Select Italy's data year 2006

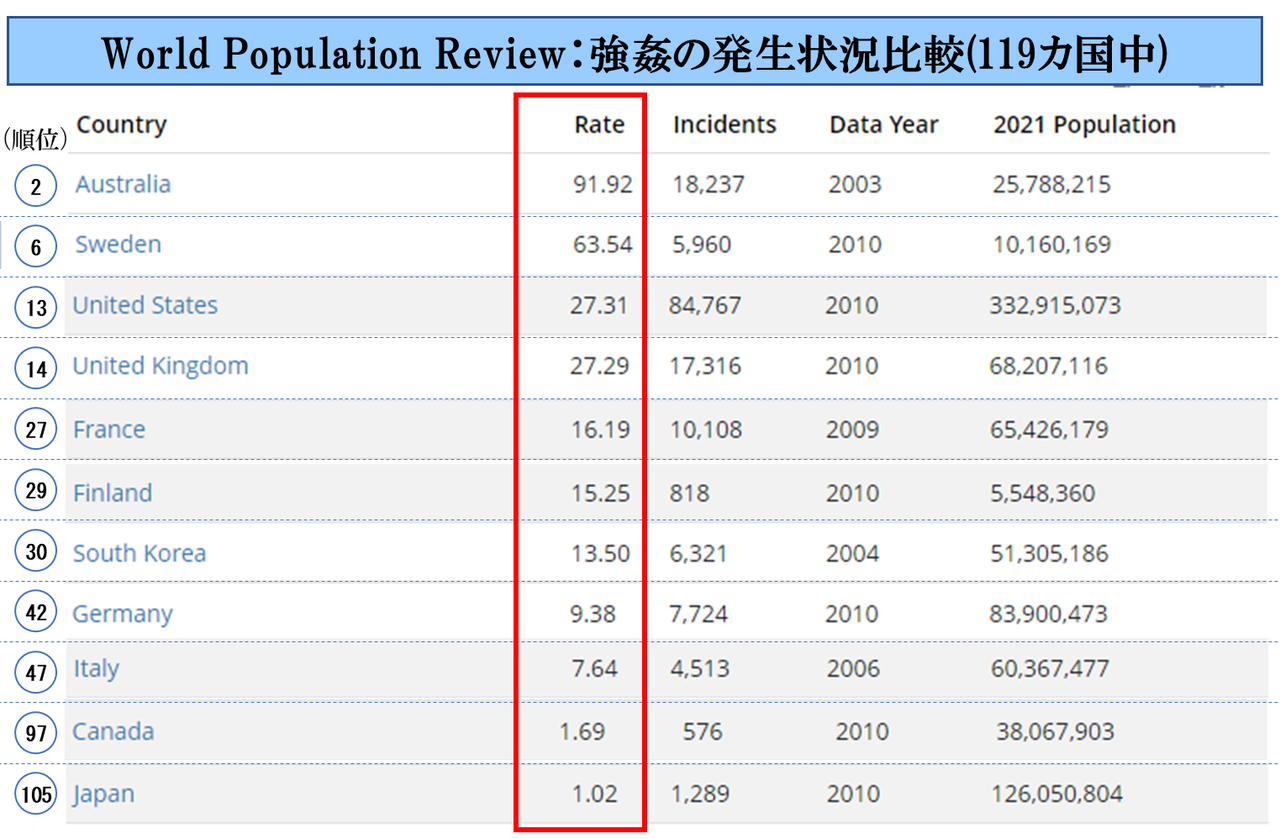point(853,669)
